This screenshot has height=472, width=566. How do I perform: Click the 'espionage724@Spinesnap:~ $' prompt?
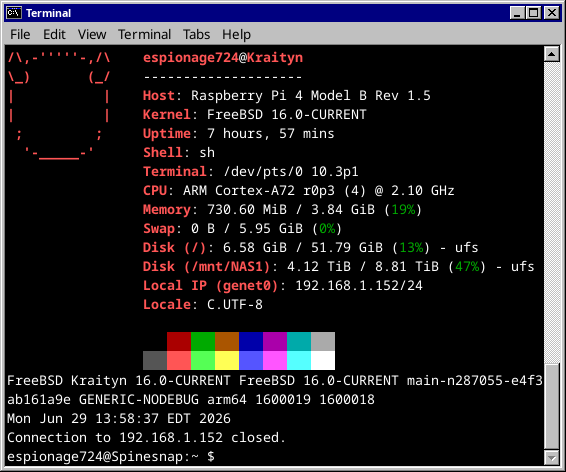point(111,457)
